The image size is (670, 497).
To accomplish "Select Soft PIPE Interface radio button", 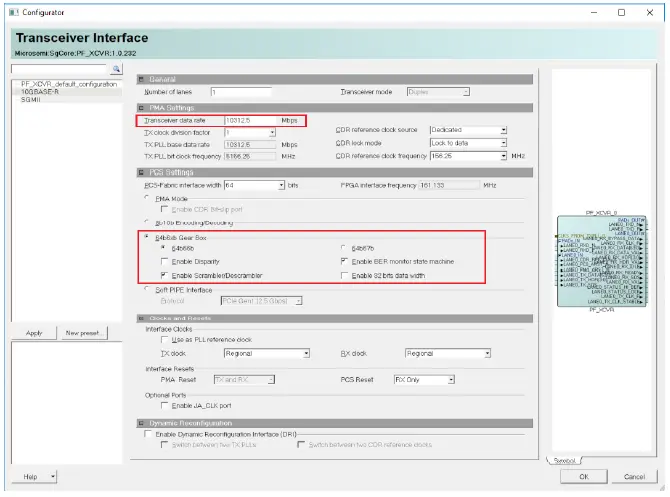I will pyautogui.click(x=147, y=289).
